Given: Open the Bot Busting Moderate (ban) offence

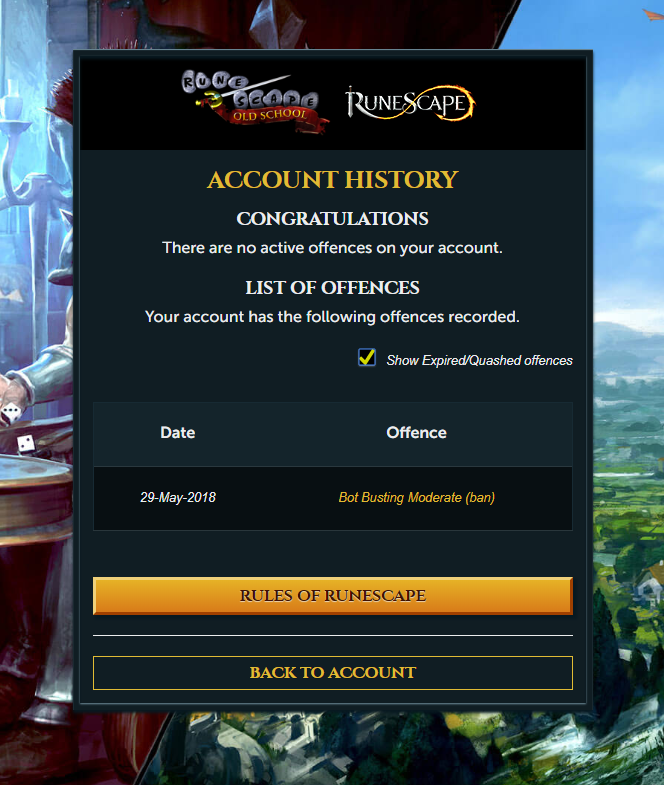Looking at the screenshot, I should [417, 498].
